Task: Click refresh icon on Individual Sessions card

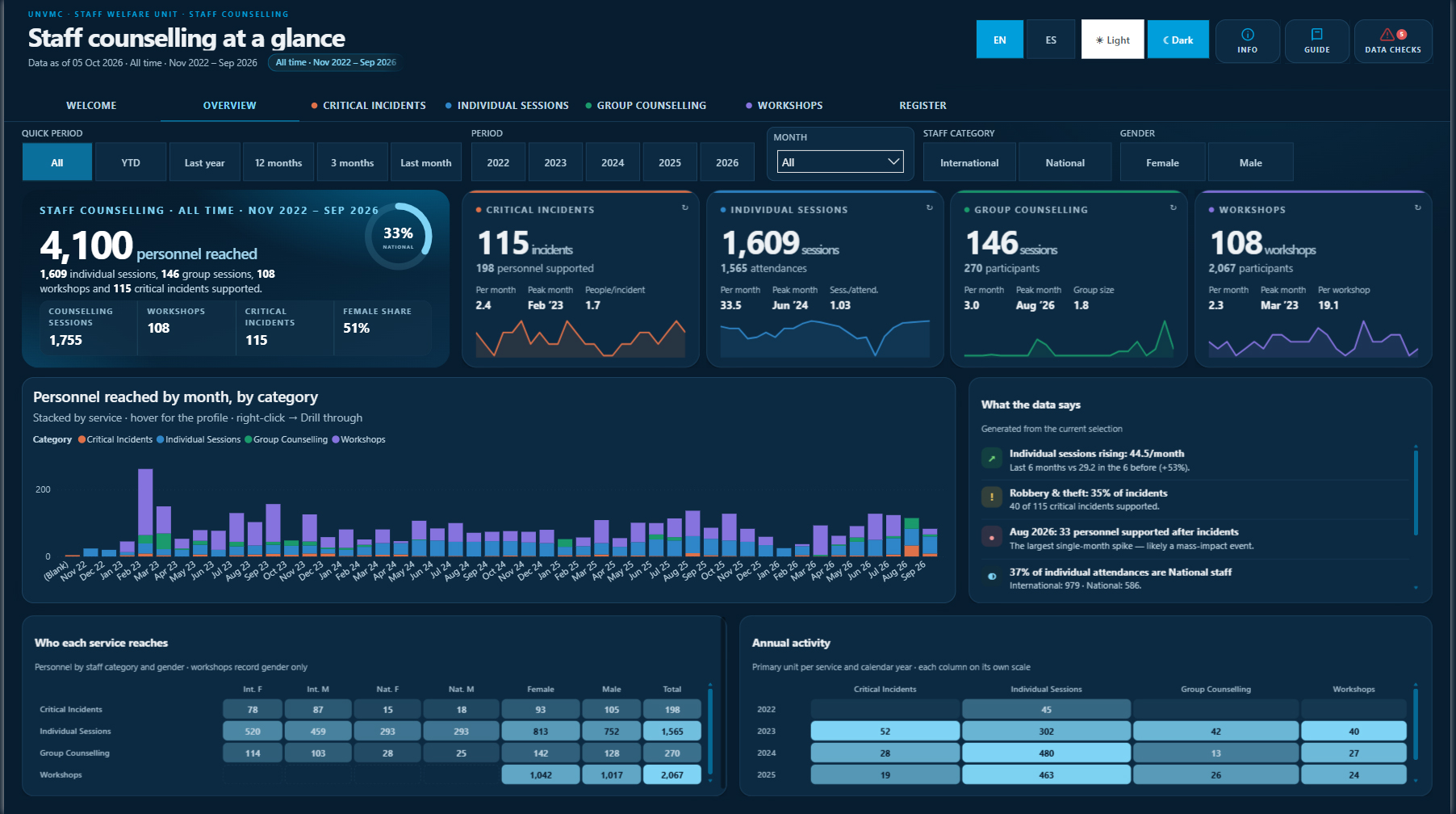Action: 929,208
